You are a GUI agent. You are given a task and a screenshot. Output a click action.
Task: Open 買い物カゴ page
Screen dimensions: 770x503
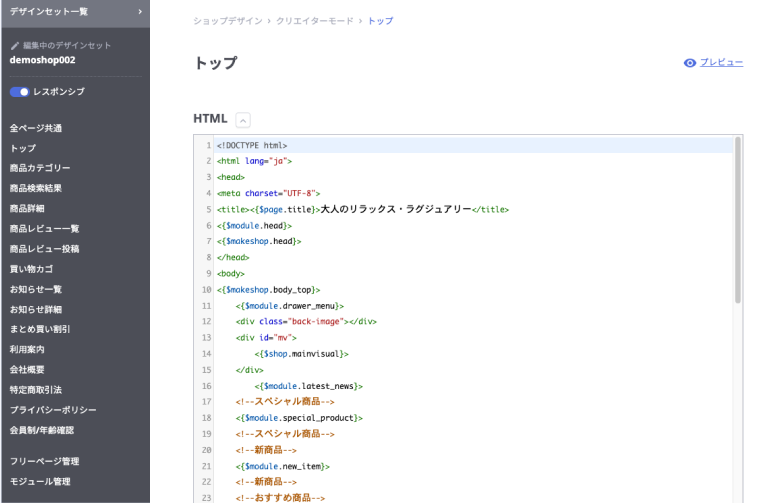click(x=31, y=269)
